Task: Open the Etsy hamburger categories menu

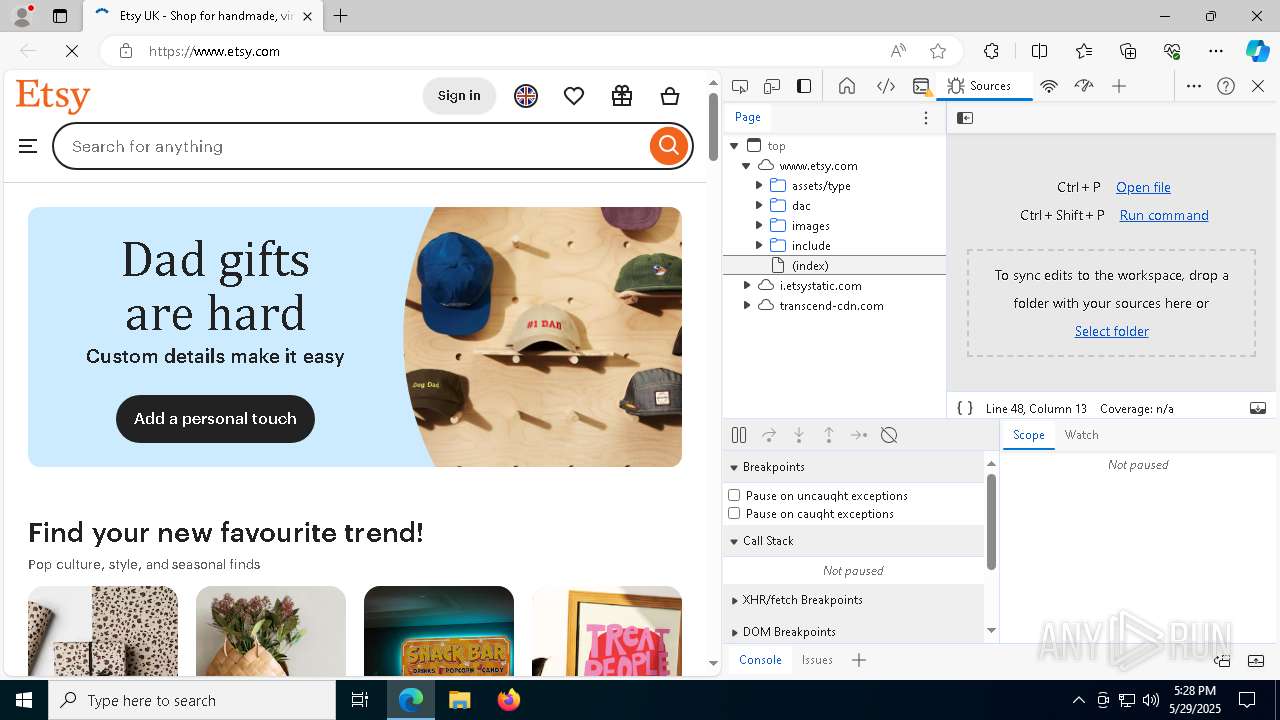Action: [28, 147]
